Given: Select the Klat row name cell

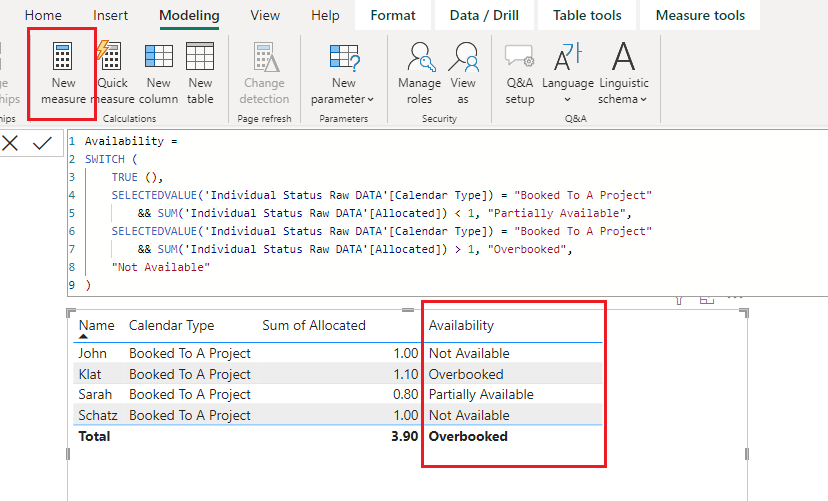Looking at the screenshot, I should (90, 374).
